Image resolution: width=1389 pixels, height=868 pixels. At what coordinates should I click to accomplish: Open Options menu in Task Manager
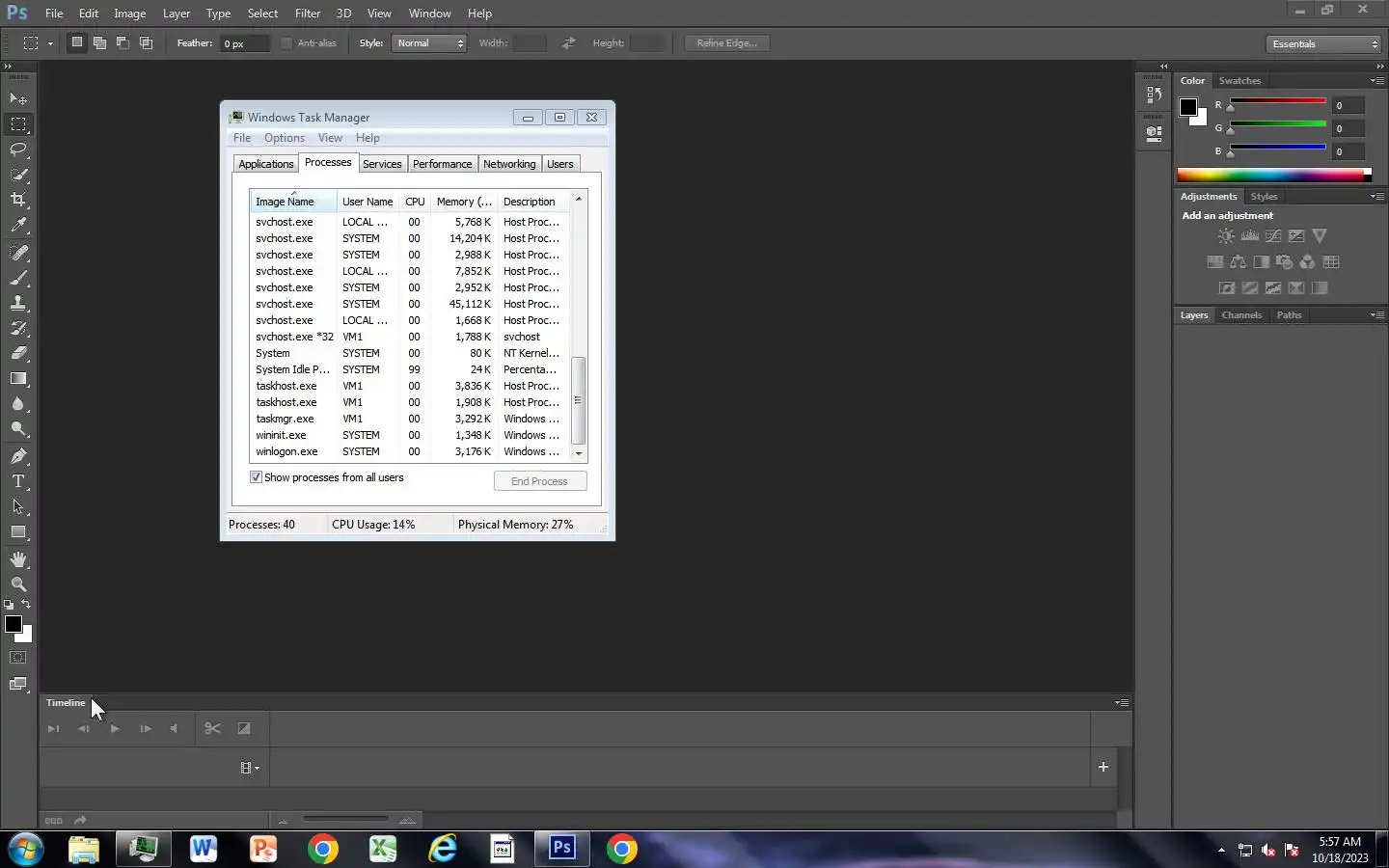tap(285, 138)
